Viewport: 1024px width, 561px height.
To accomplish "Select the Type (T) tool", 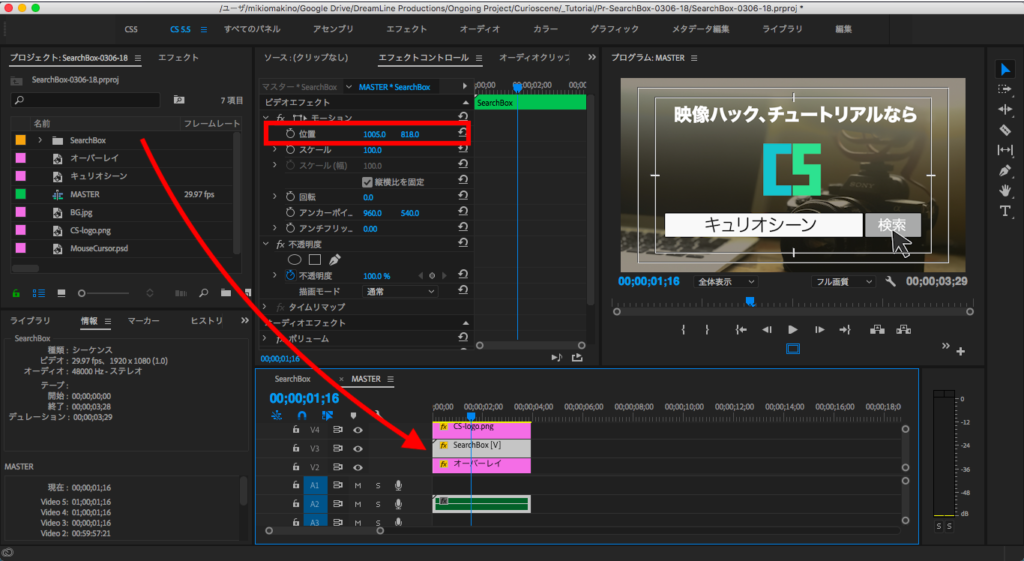I will [x=1005, y=211].
